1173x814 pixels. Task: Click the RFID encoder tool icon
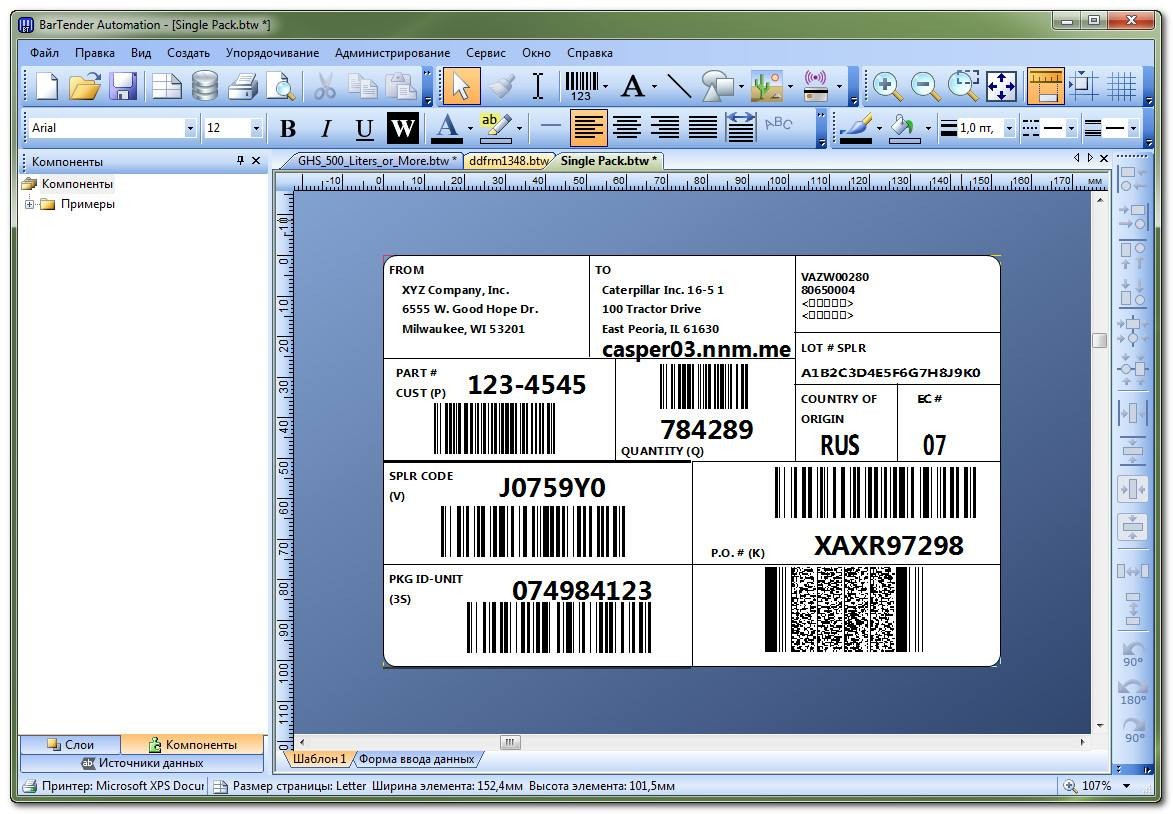click(815, 86)
